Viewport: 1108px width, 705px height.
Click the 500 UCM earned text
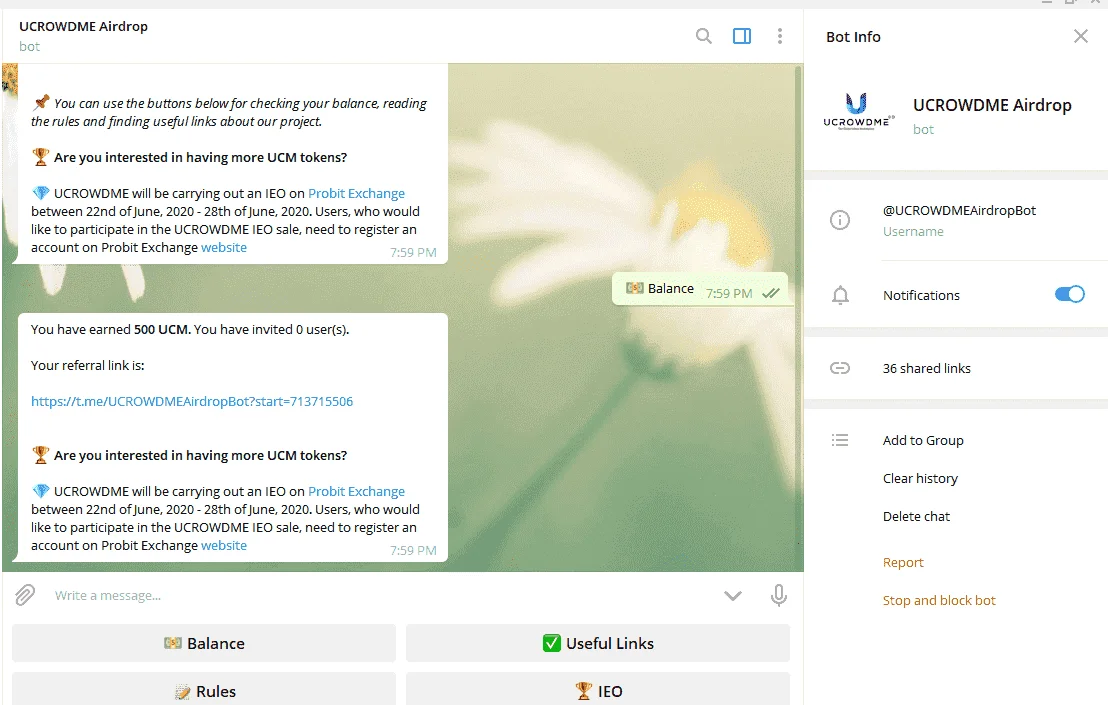161,329
